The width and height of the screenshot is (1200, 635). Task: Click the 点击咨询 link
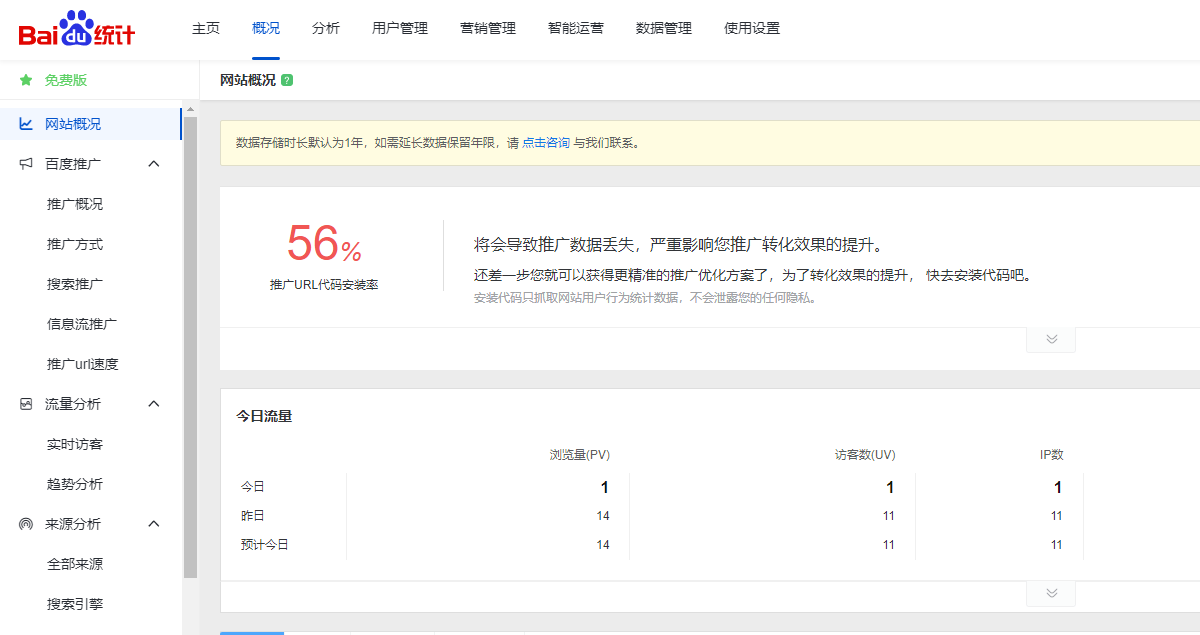tap(546, 143)
